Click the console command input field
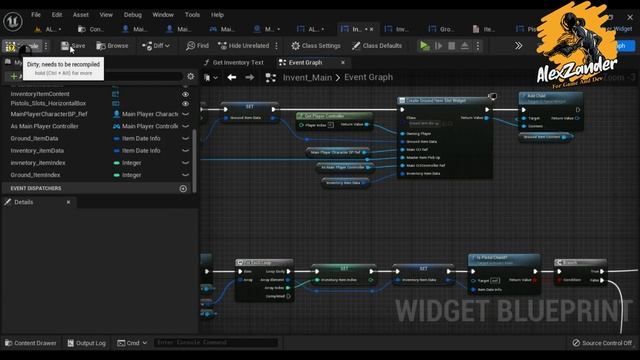 pyautogui.click(x=216, y=342)
